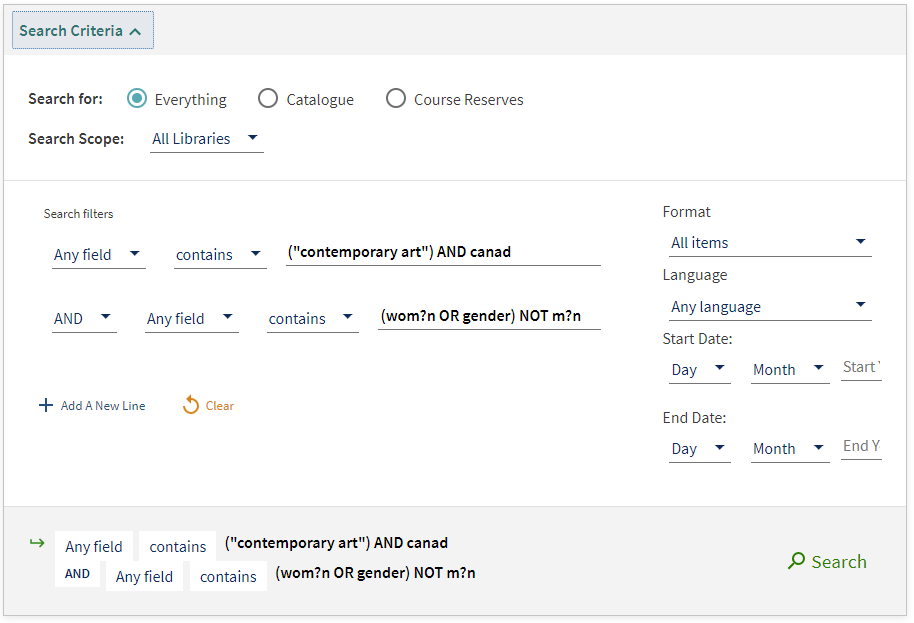Open the All Libraries search scope dropdown
This screenshot has height=623, width=914.
[x=206, y=139]
